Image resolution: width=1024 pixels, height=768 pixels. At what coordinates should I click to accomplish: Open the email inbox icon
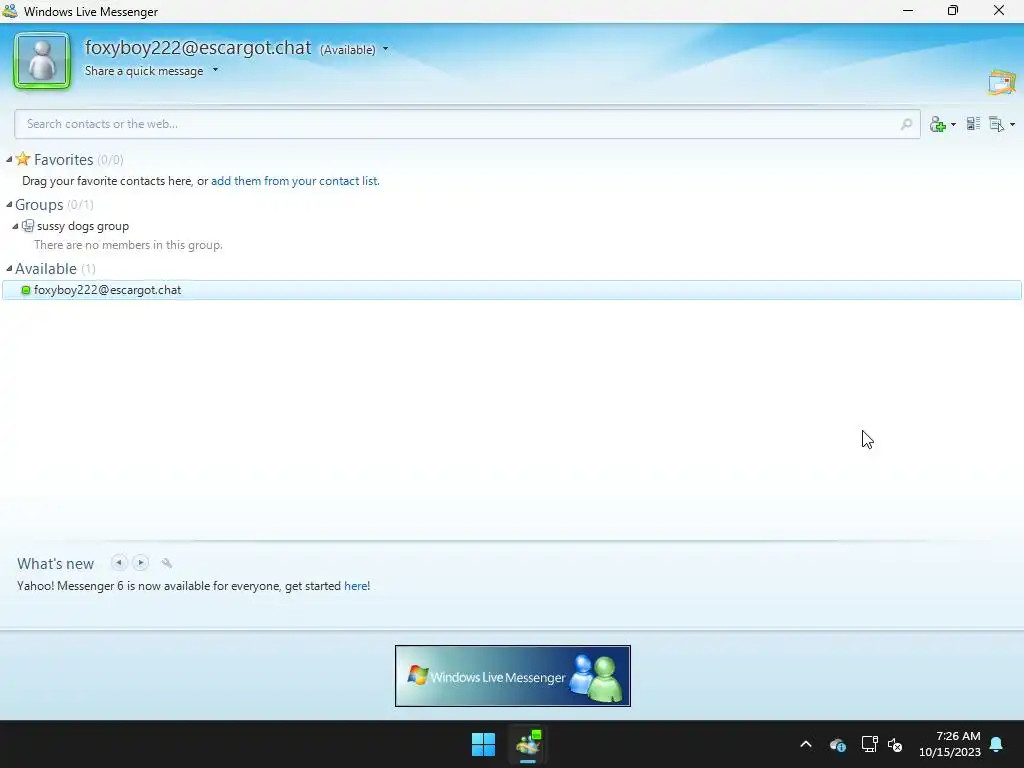coord(1002,82)
